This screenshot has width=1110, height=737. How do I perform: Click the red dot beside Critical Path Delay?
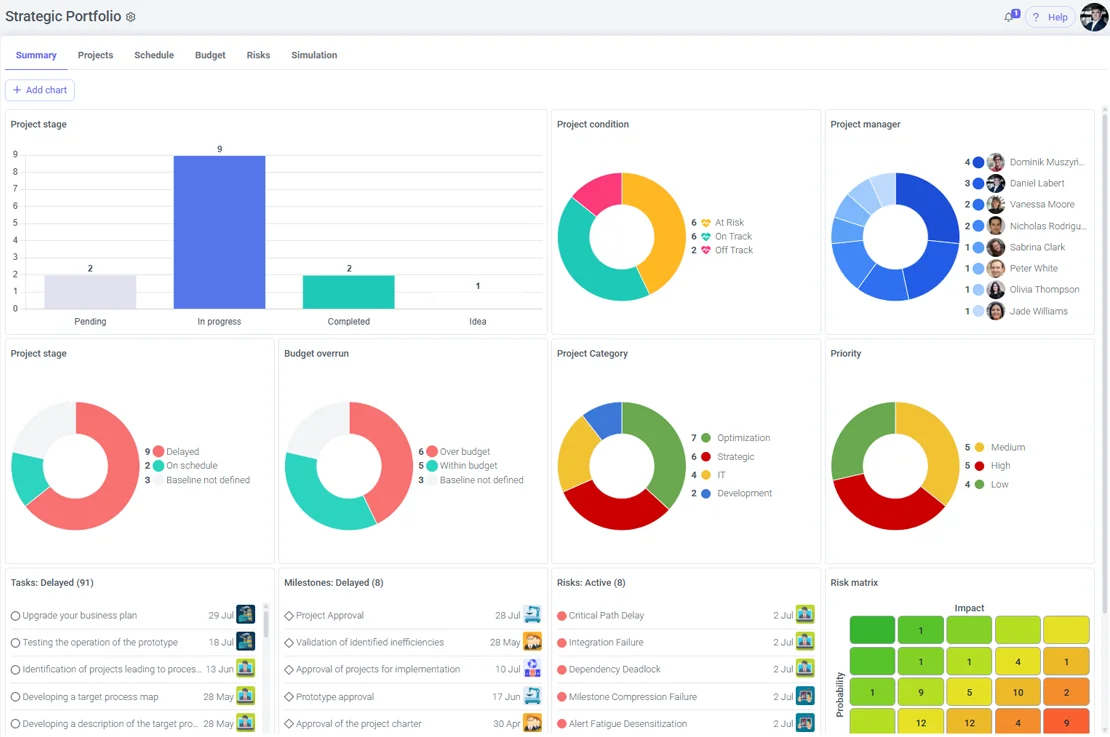[x=562, y=616]
